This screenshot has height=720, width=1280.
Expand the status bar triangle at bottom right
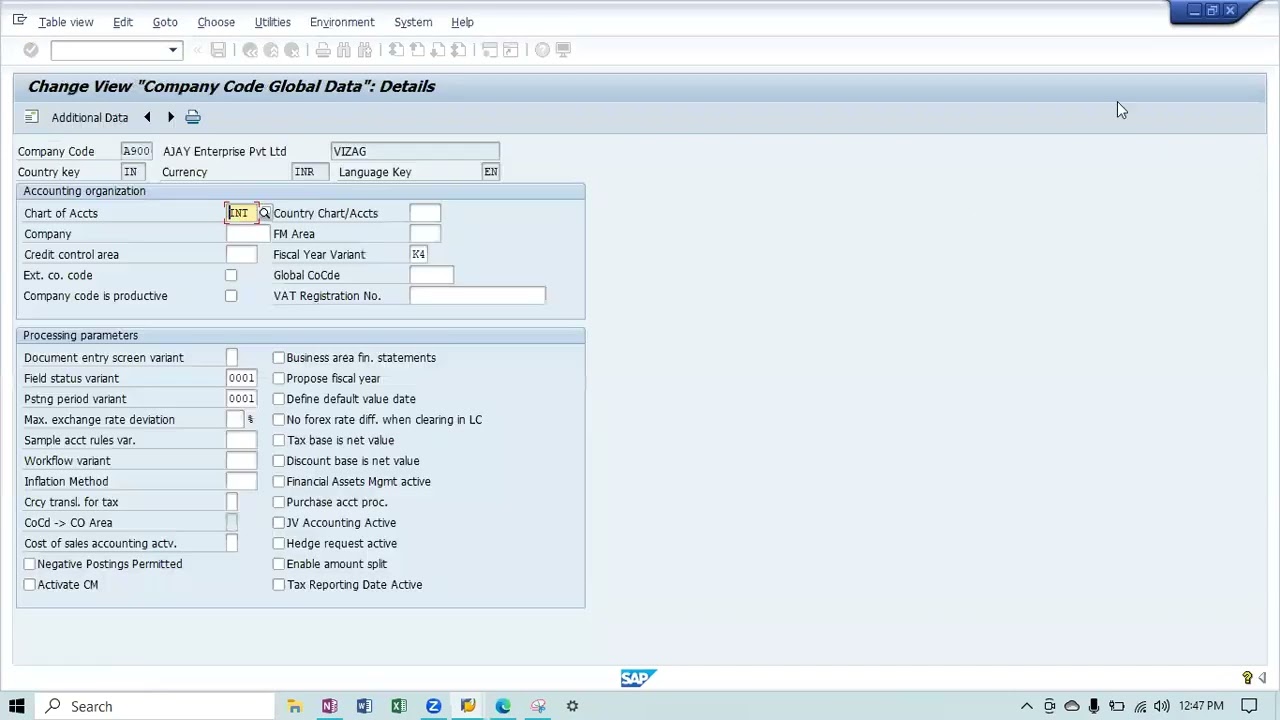(1262, 678)
